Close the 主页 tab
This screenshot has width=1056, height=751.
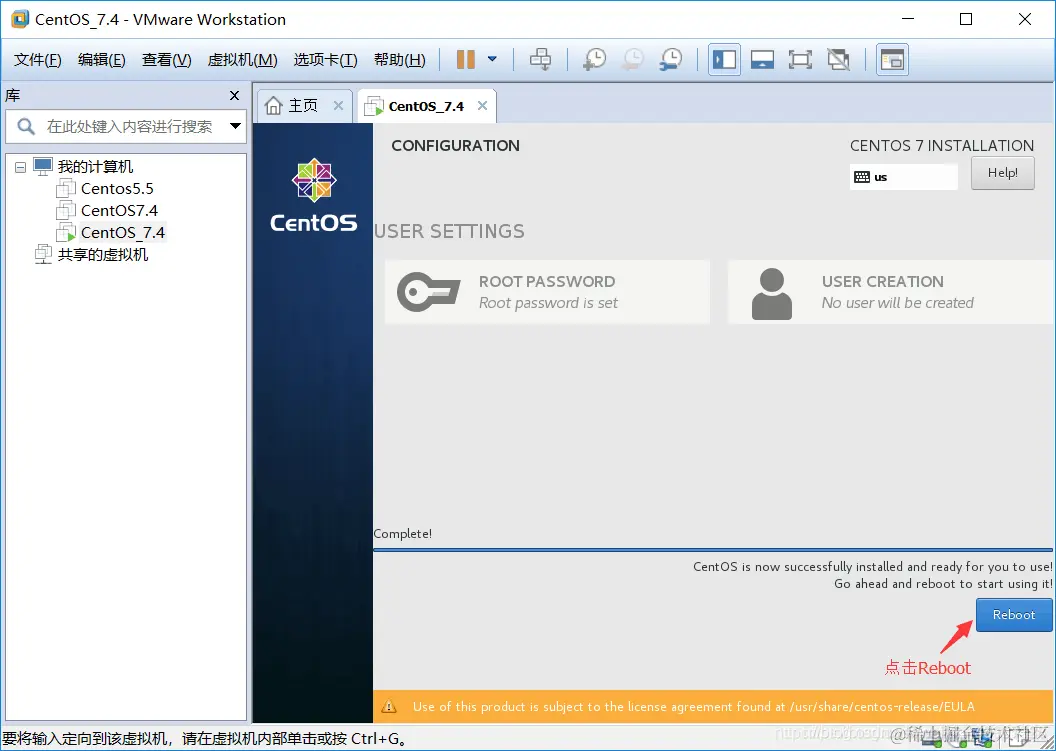pos(338,105)
